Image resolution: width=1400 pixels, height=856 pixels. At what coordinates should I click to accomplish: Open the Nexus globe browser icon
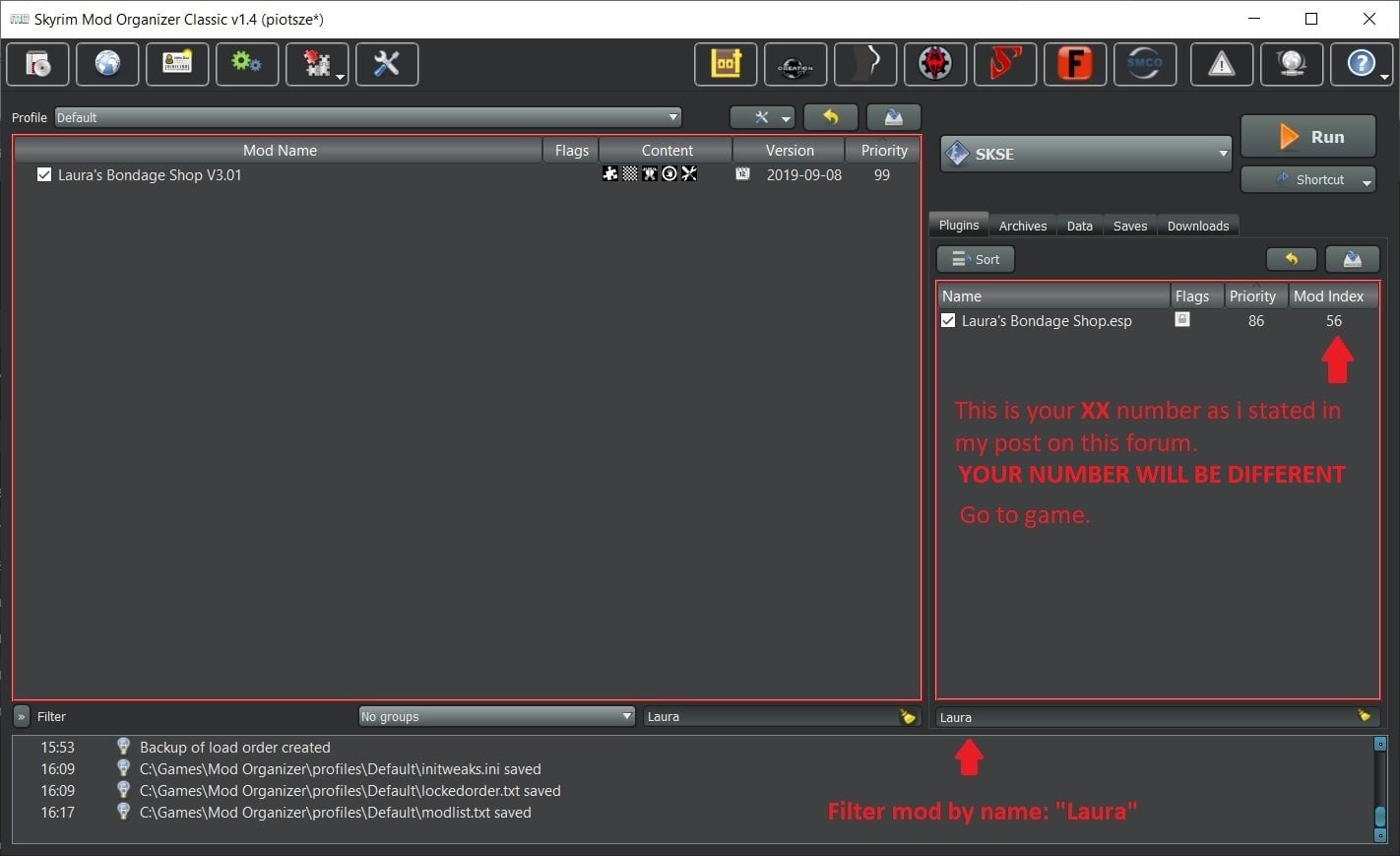coord(107,64)
